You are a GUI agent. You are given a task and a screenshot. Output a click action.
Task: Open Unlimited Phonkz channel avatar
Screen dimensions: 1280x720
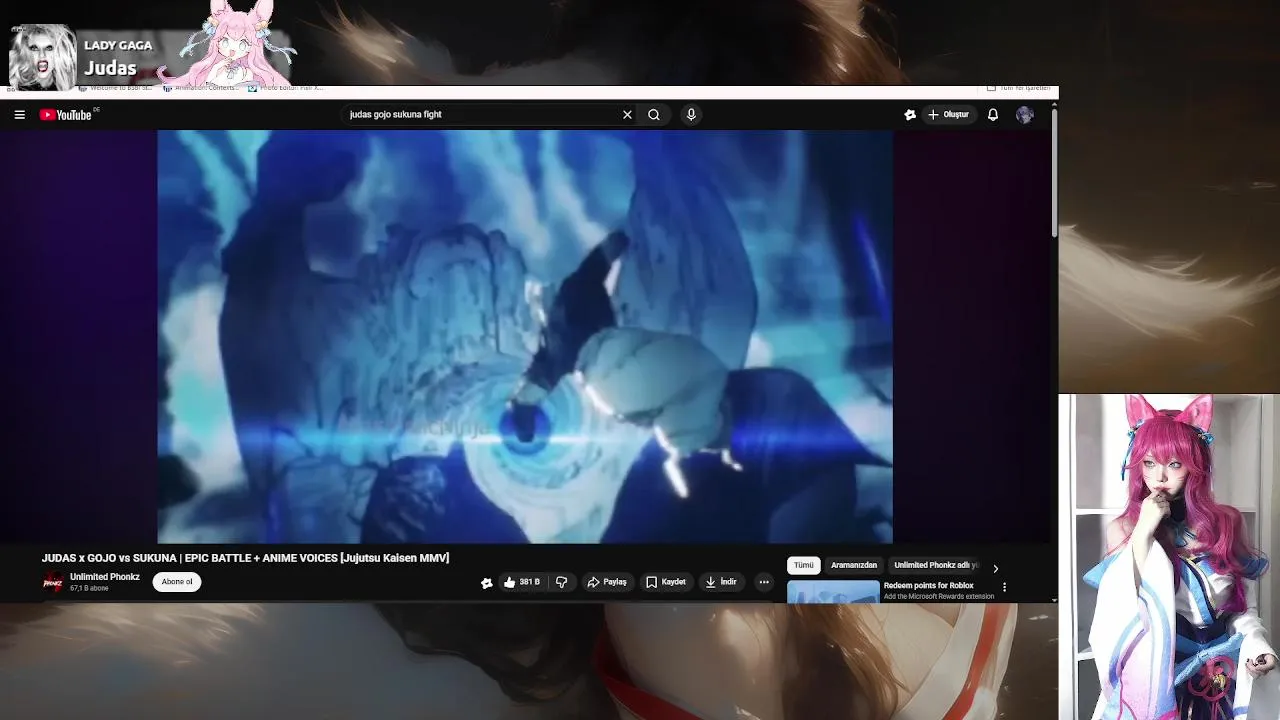click(52, 582)
